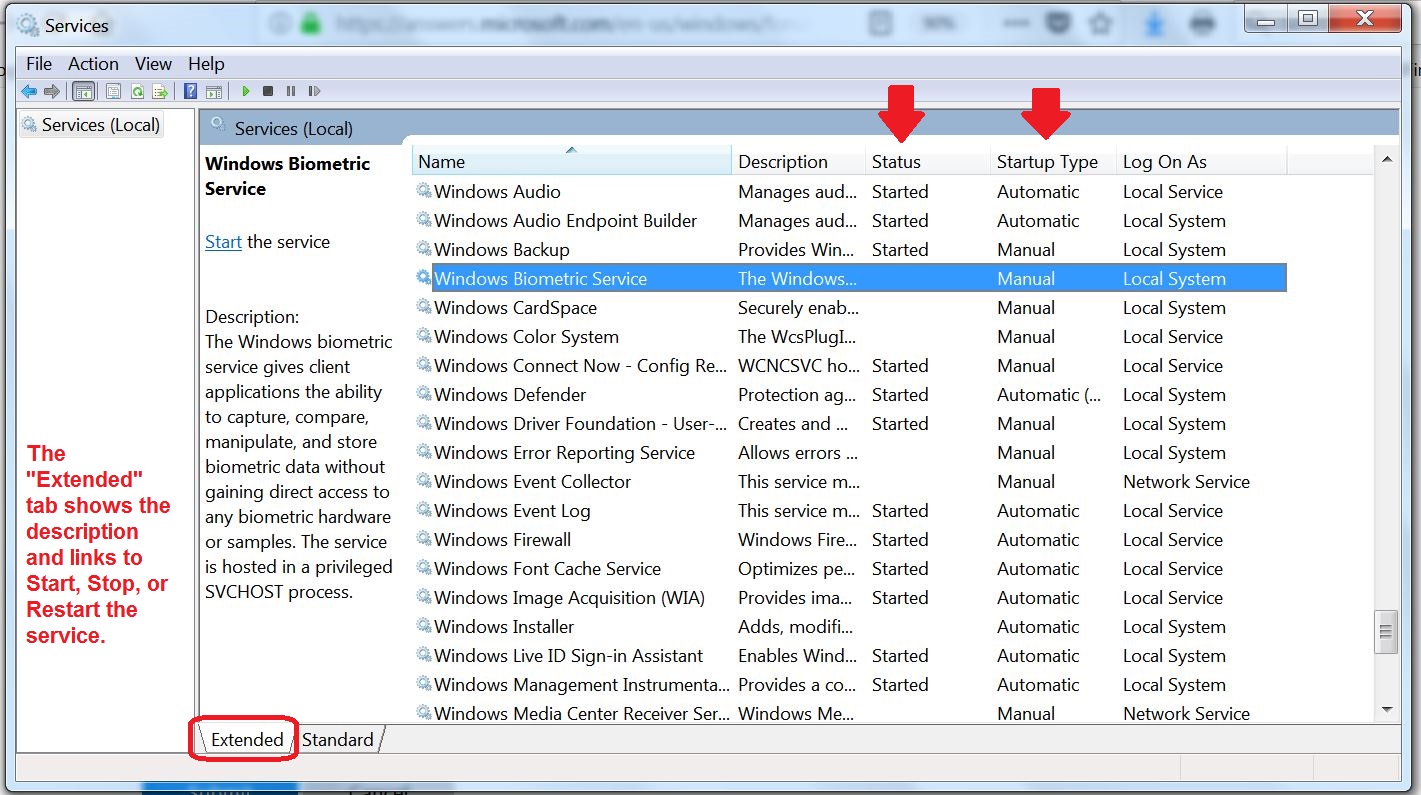Click the gear icon of Windows Color System
The image size is (1421, 795).
[x=424, y=336]
